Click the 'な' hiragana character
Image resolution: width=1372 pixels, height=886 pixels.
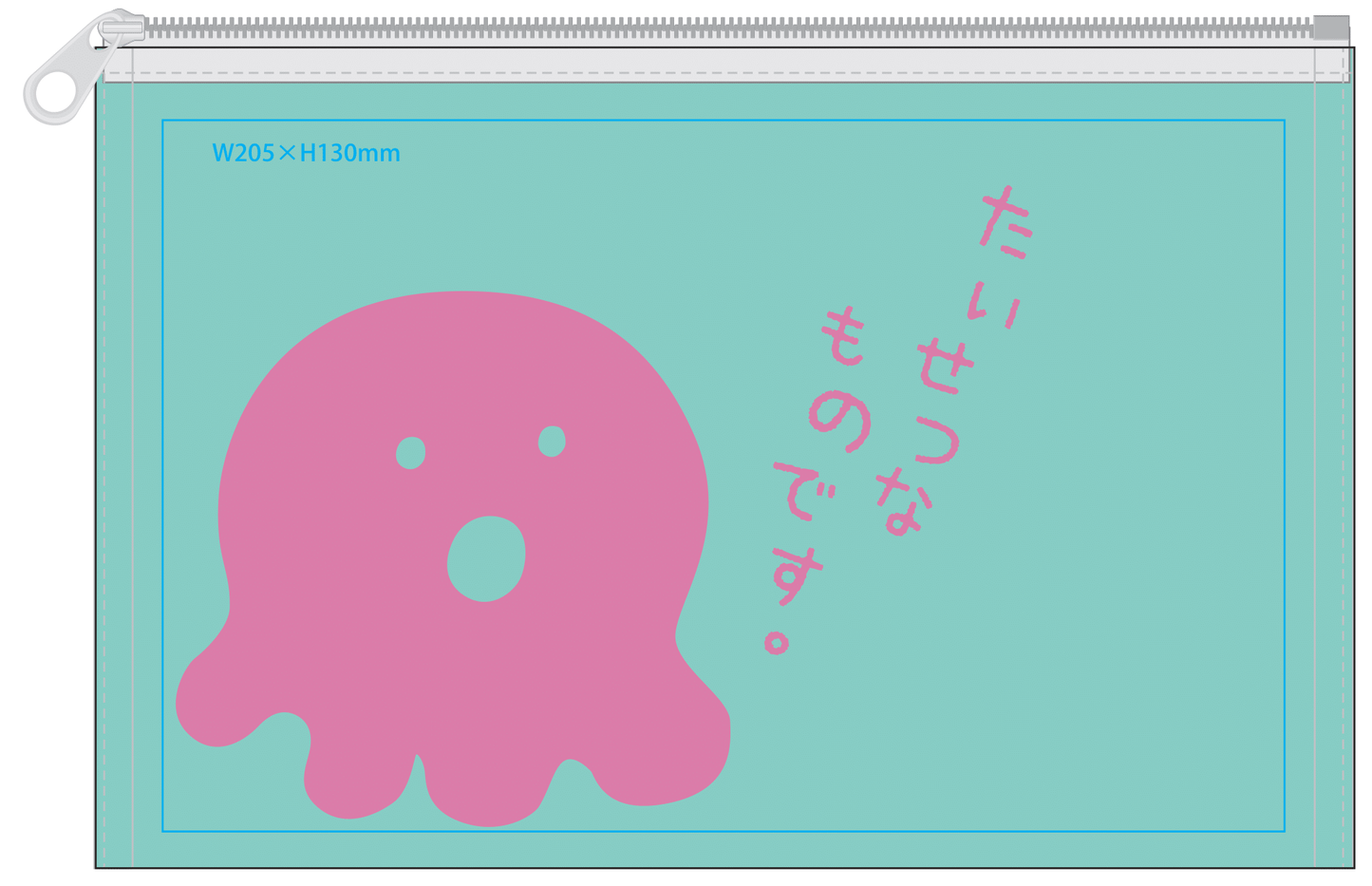point(902,503)
